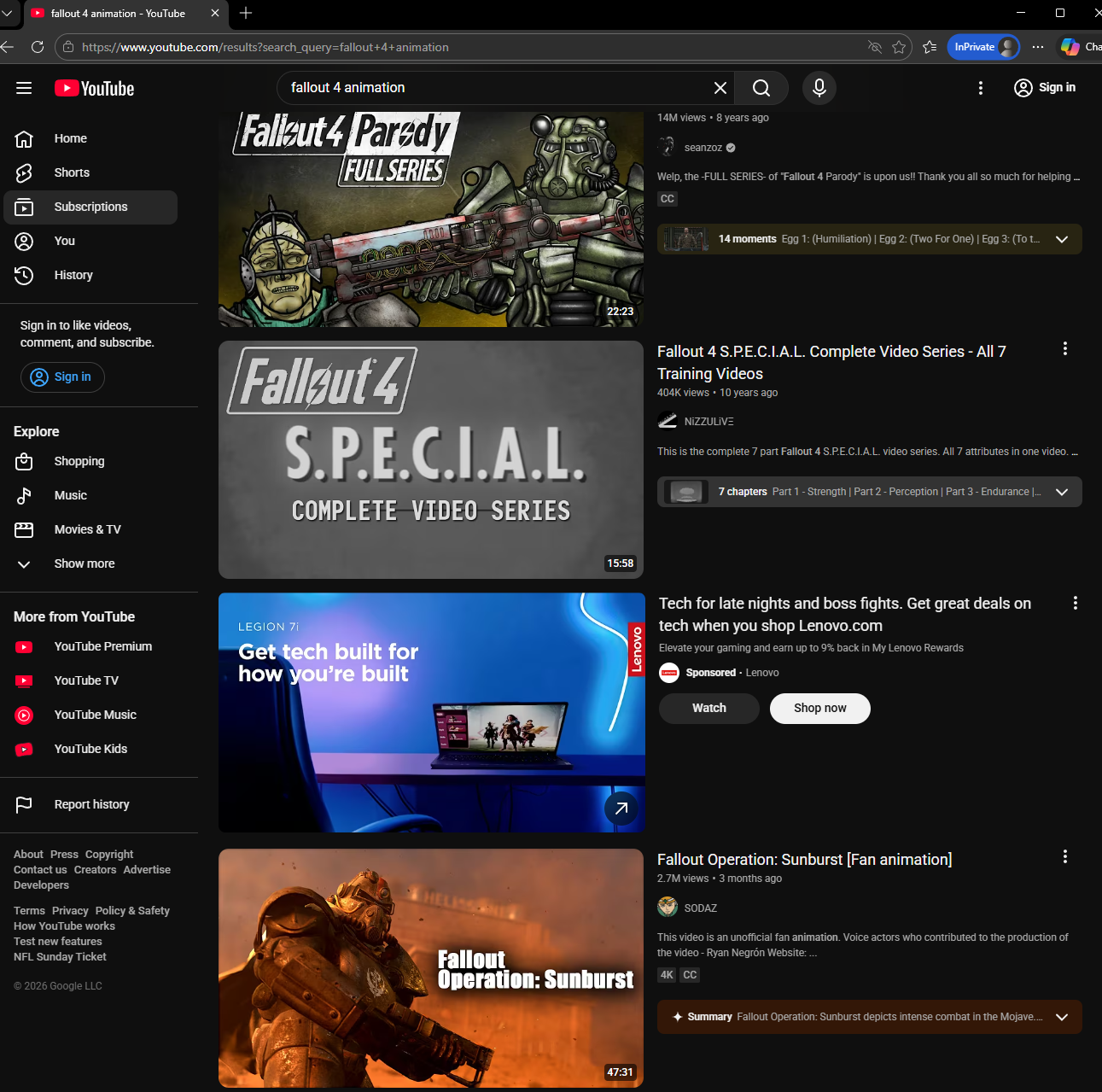Visit the seanzoz channel
The image size is (1102, 1092).
[703, 148]
